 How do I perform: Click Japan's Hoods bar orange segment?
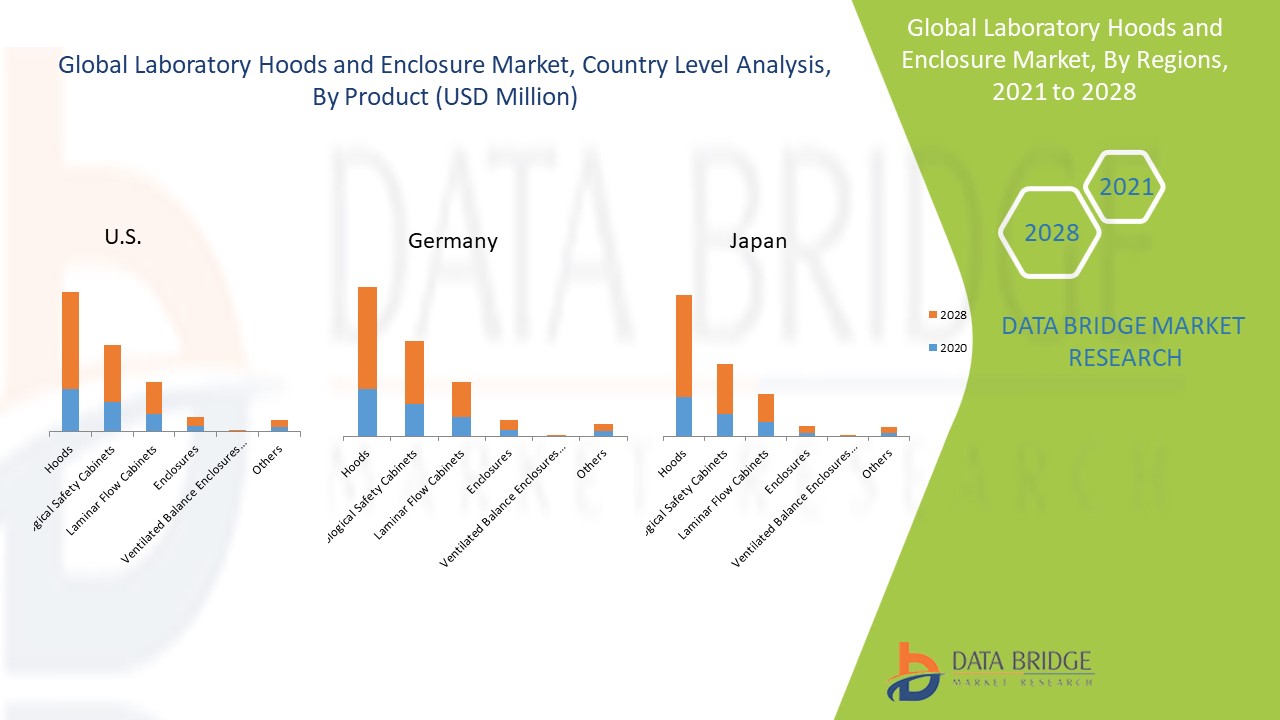click(x=684, y=345)
